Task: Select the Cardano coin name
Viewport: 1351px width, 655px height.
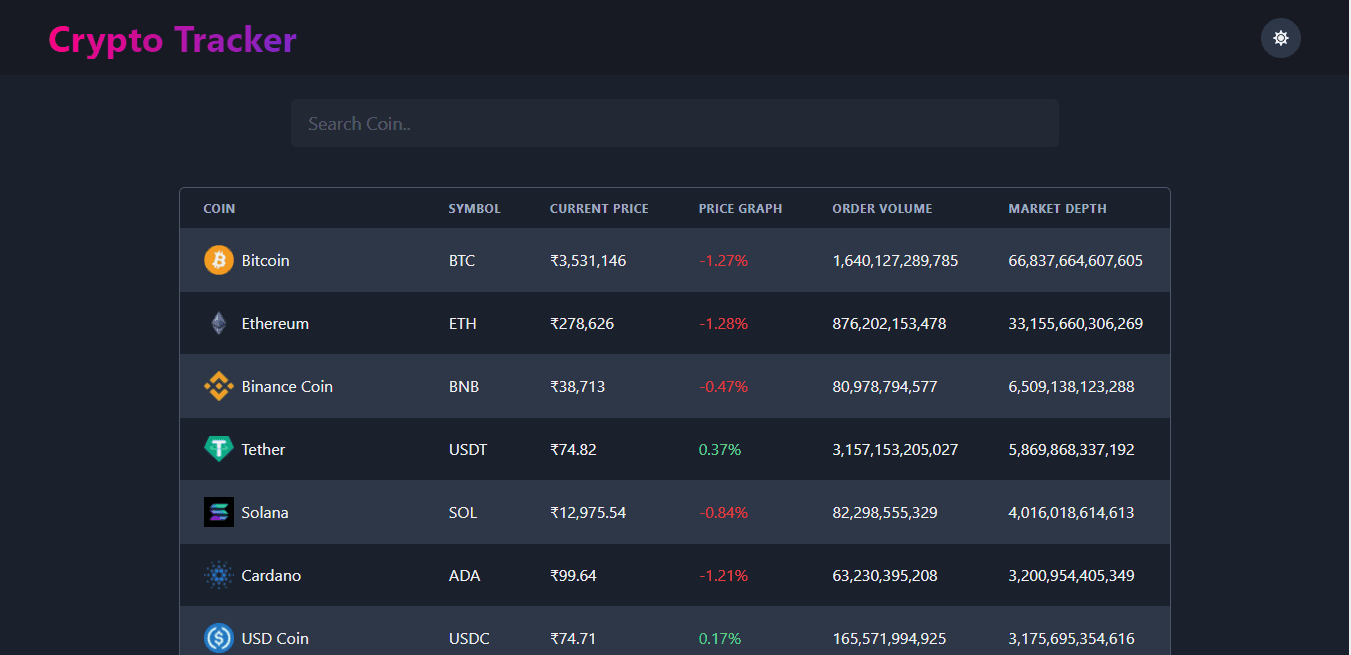Action: pos(271,575)
